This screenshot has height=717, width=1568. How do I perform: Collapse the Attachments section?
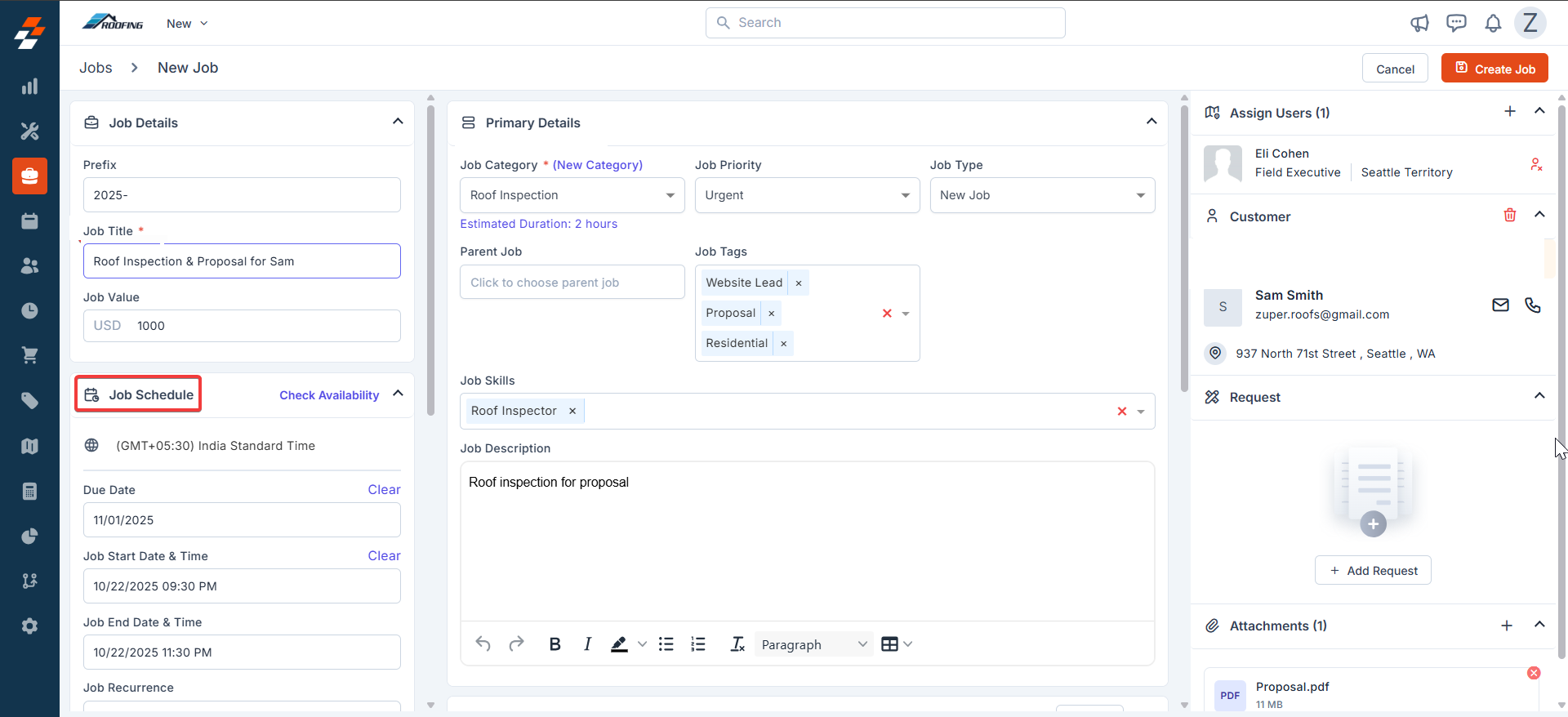click(1539, 625)
